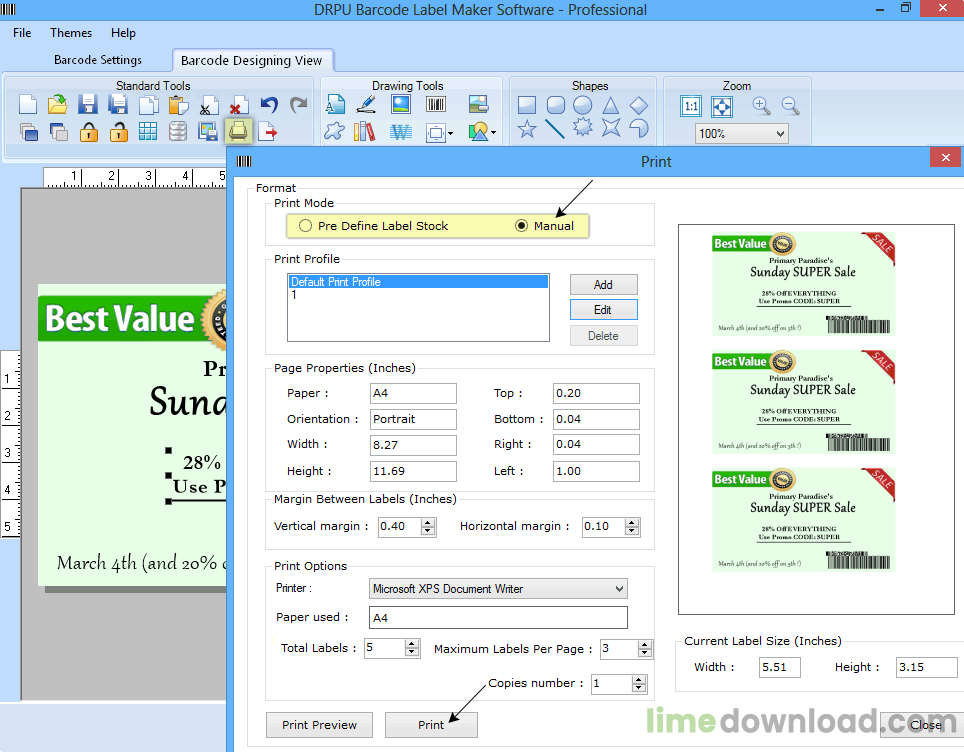964x752 pixels.
Task: Click the Top margin input field
Action: [596, 393]
